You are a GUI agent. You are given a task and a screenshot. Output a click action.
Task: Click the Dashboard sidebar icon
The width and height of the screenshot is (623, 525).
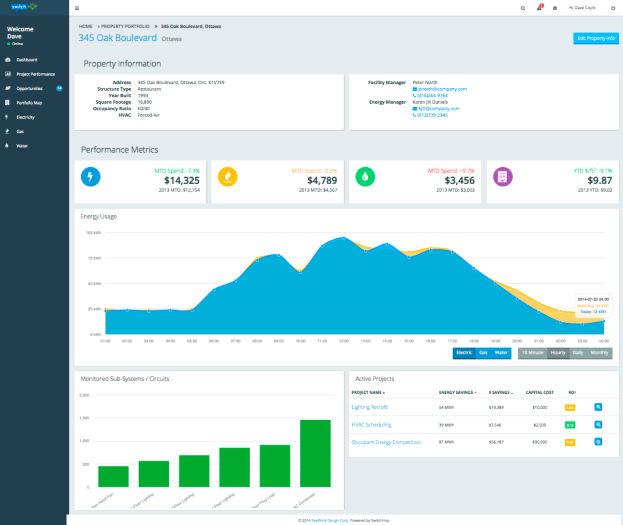[8, 60]
